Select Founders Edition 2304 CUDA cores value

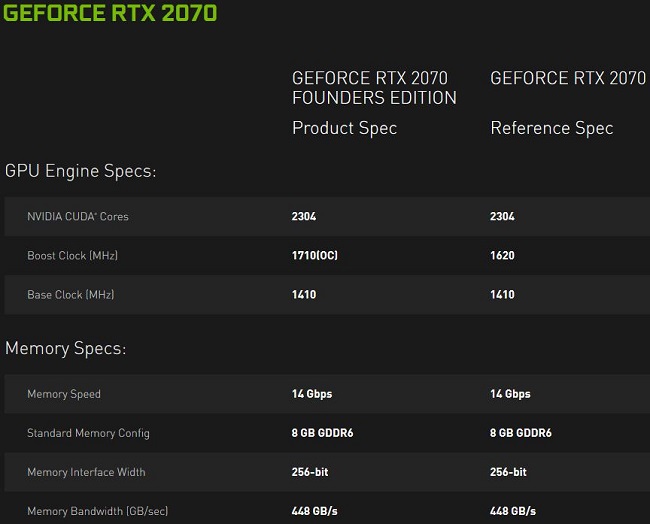(x=304, y=216)
